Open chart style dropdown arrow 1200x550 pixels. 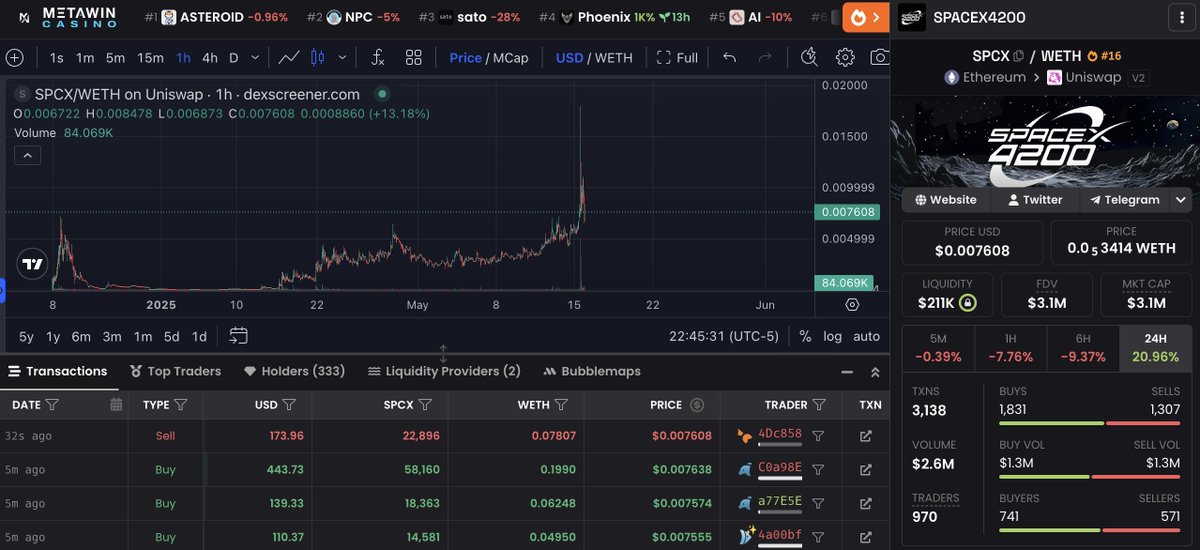[x=341, y=58]
